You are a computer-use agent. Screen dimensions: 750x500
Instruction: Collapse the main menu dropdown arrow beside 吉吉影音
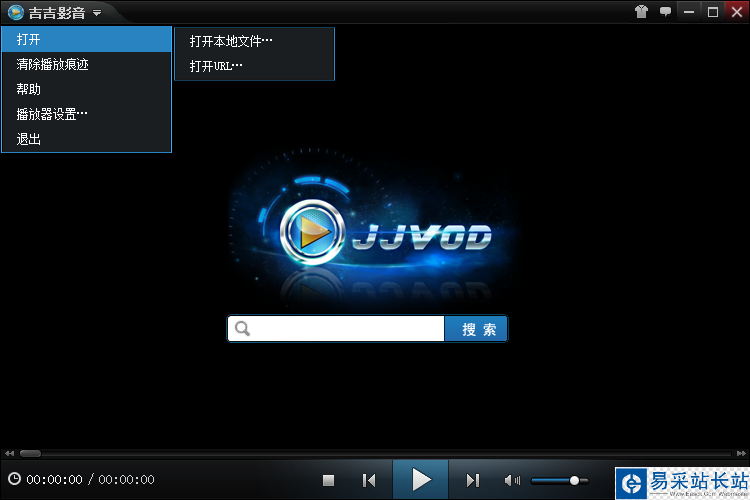pyautogui.click(x=97, y=13)
